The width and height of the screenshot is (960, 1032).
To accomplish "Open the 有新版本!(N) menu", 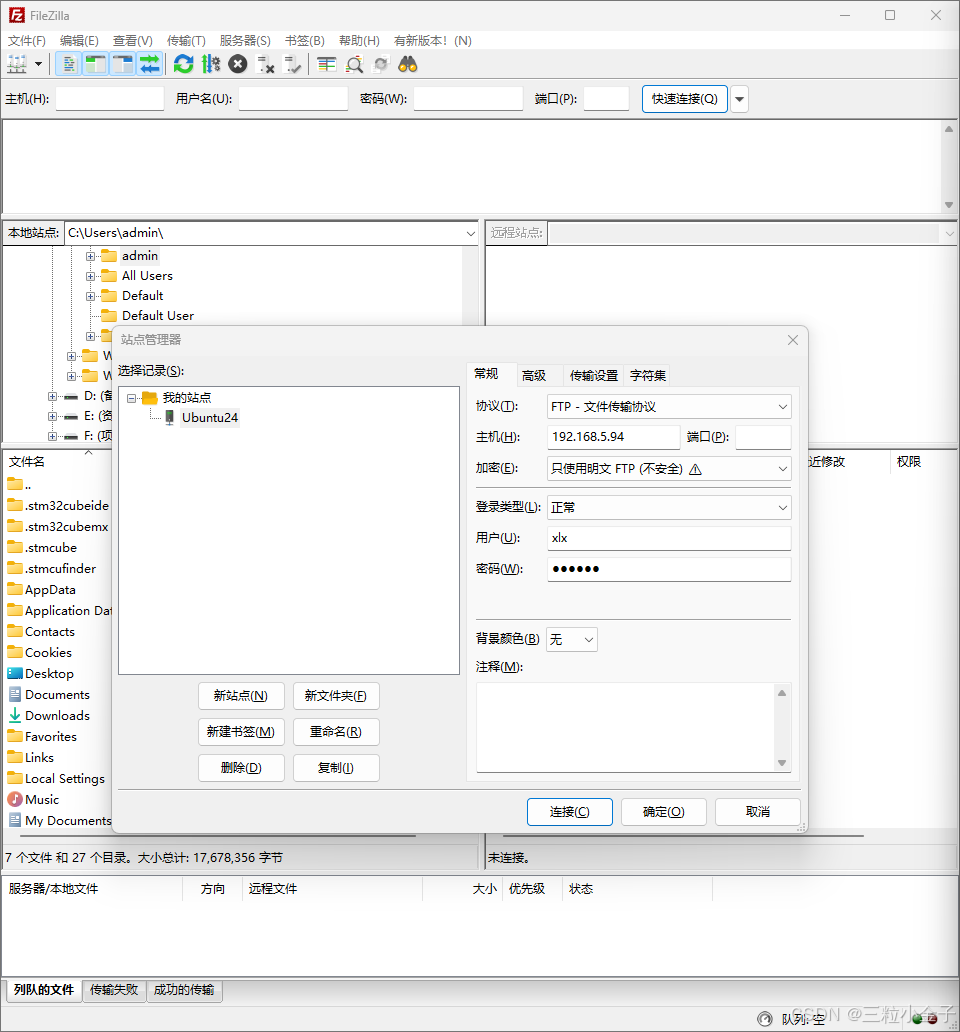I will 432,41.
